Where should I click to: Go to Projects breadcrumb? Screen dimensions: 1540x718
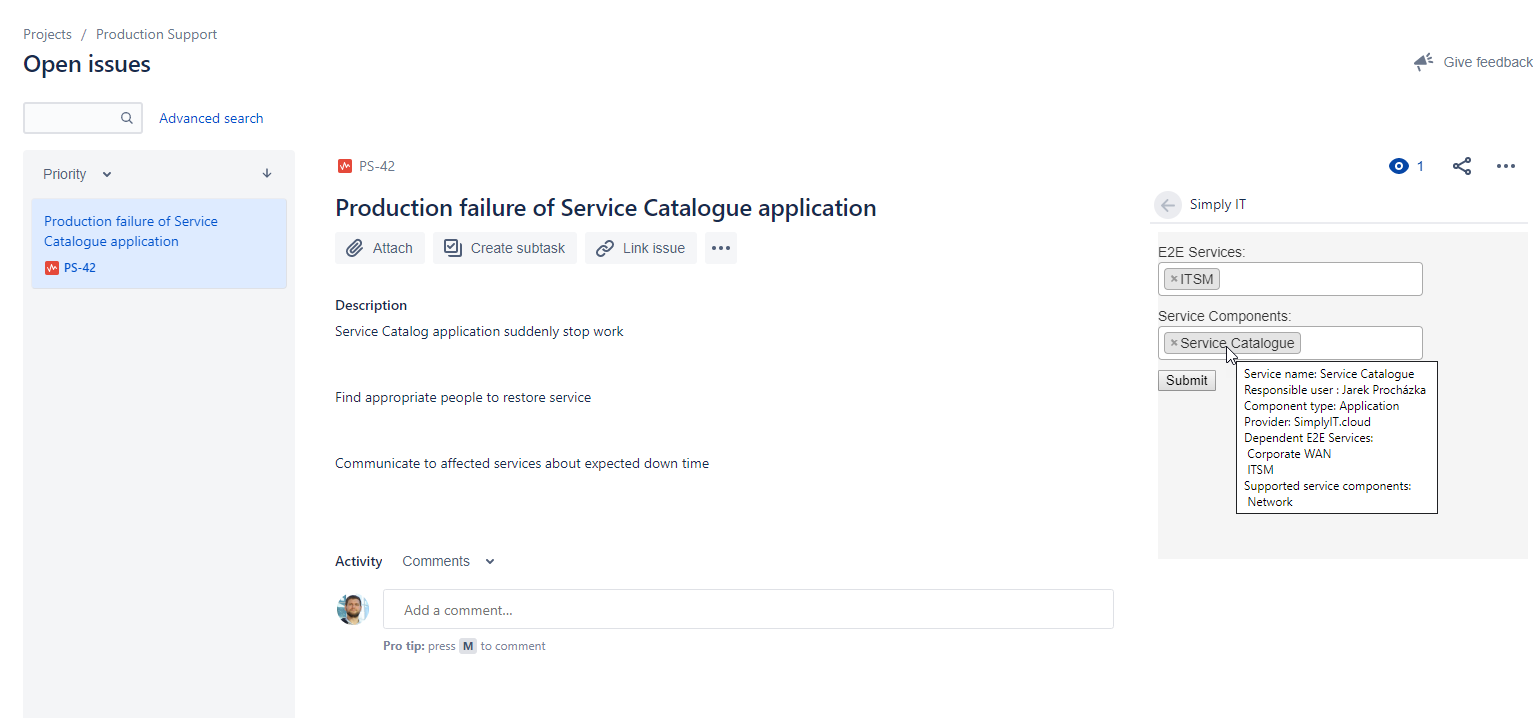[x=48, y=34]
